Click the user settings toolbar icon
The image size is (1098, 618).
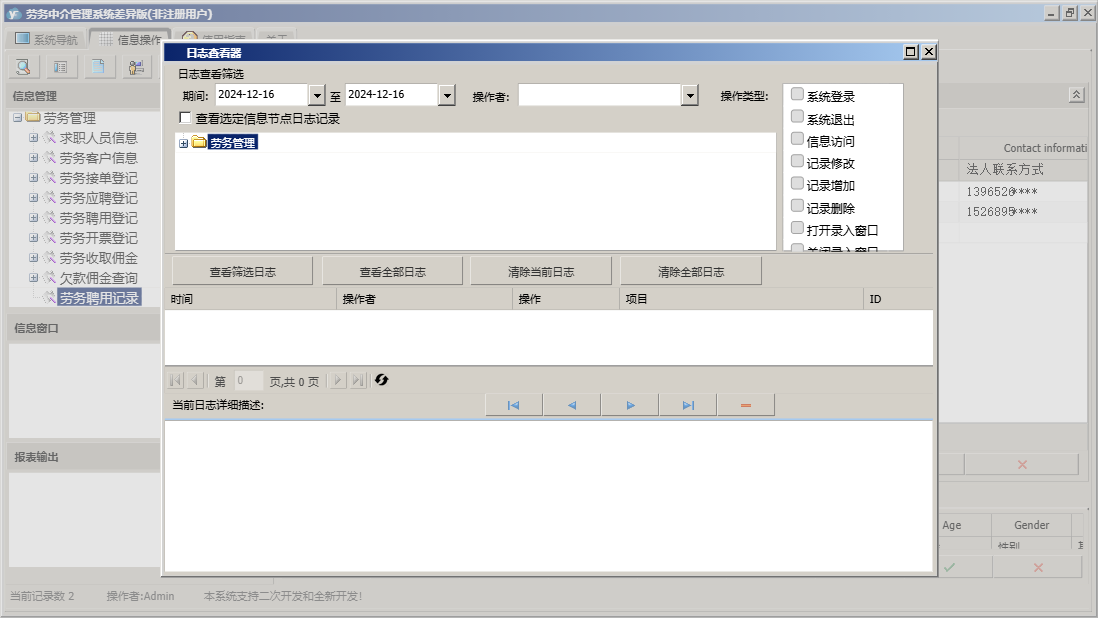[x=136, y=67]
